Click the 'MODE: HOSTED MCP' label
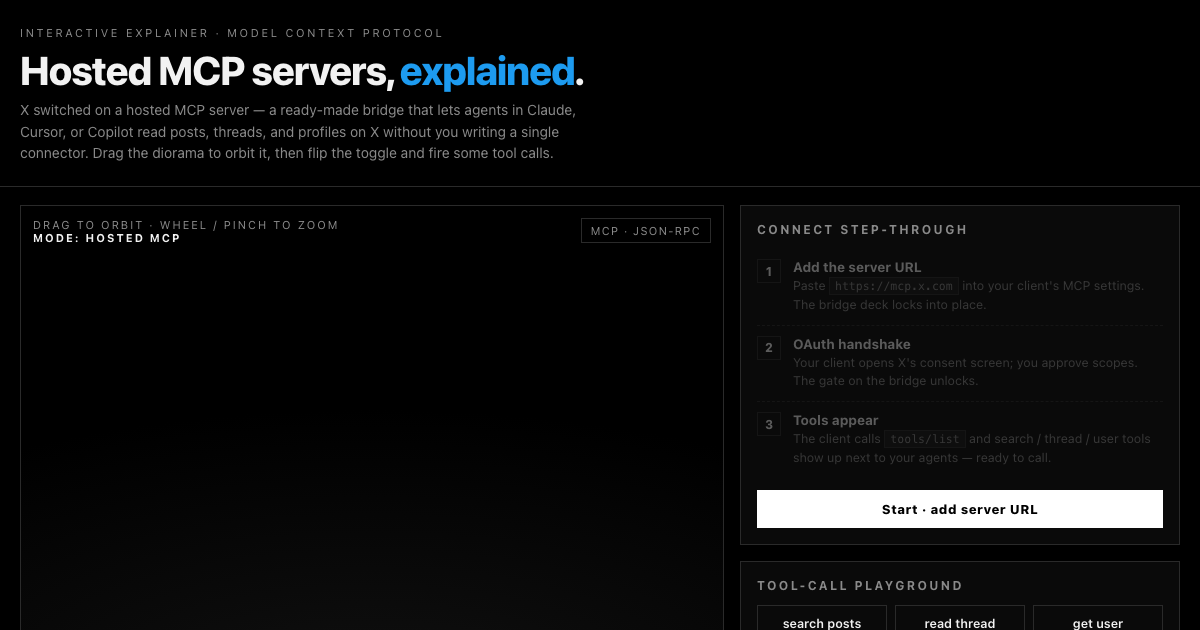This screenshot has height=630, width=1200. (107, 239)
